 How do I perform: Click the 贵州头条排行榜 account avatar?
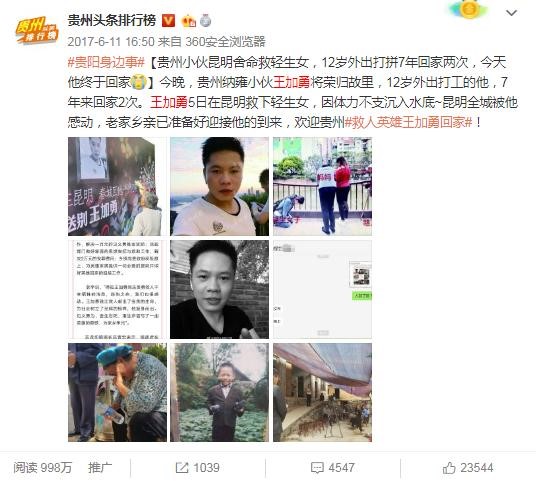pos(37,30)
